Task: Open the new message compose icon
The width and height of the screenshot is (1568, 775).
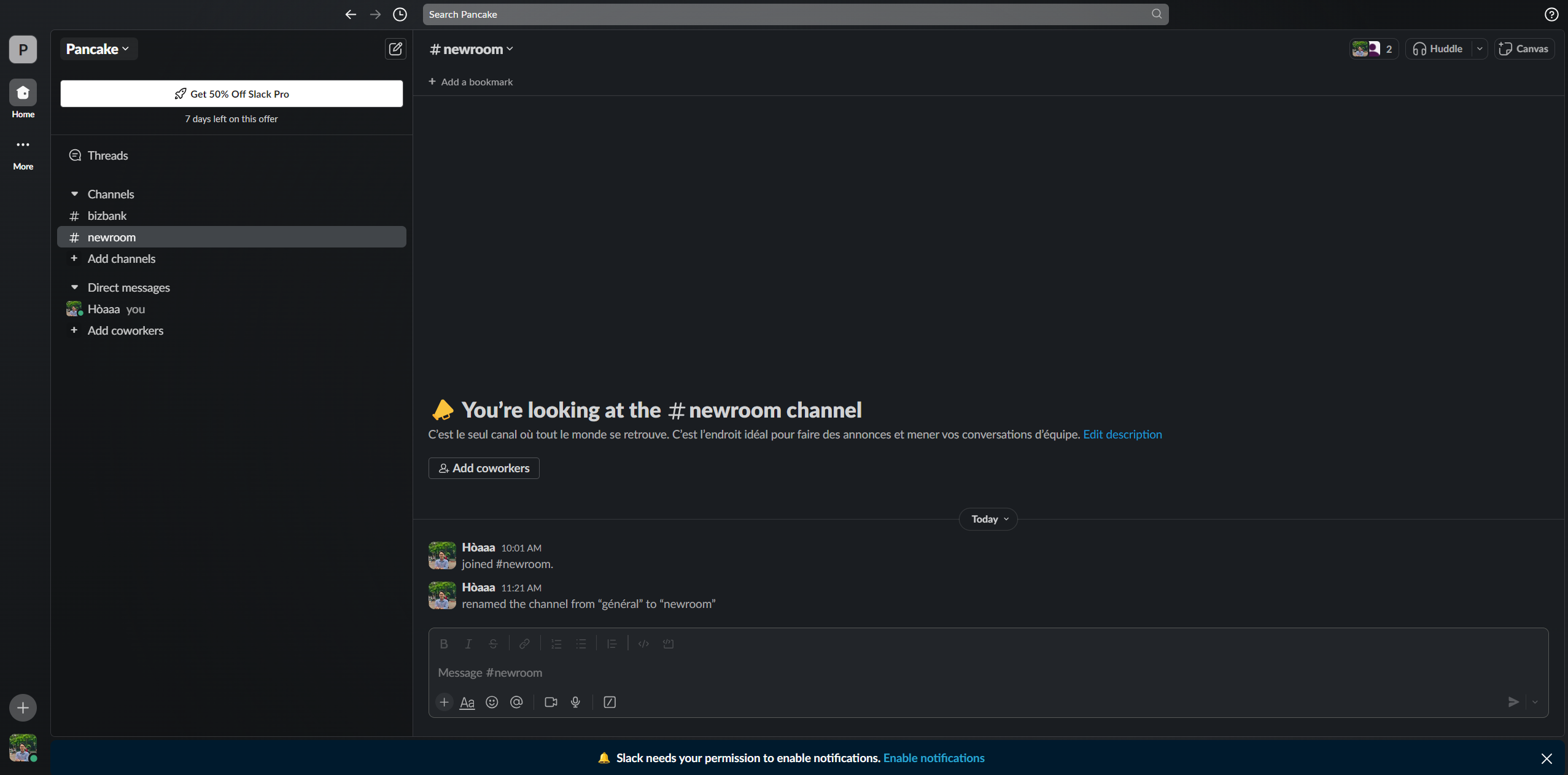Action: [x=395, y=49]
